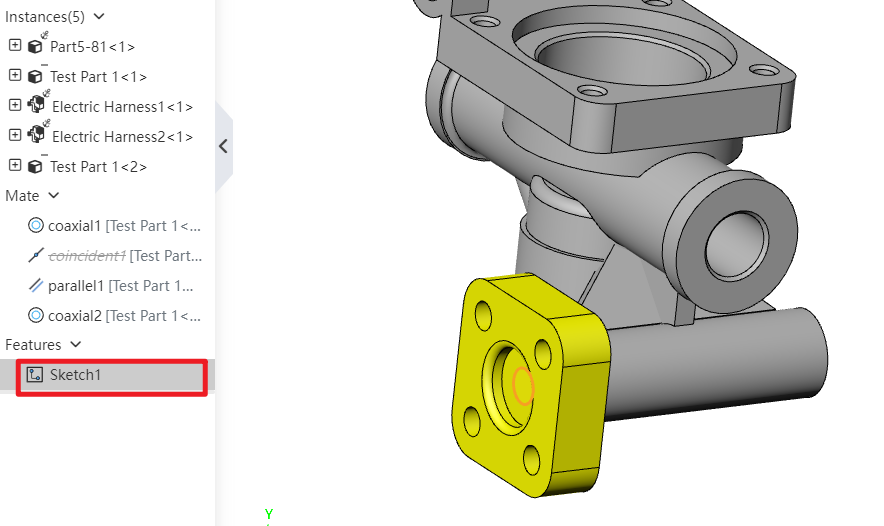Expand Electric Harness1<1> tree node
The height and width of the screenshot is (526, 884).
[15, 105]
